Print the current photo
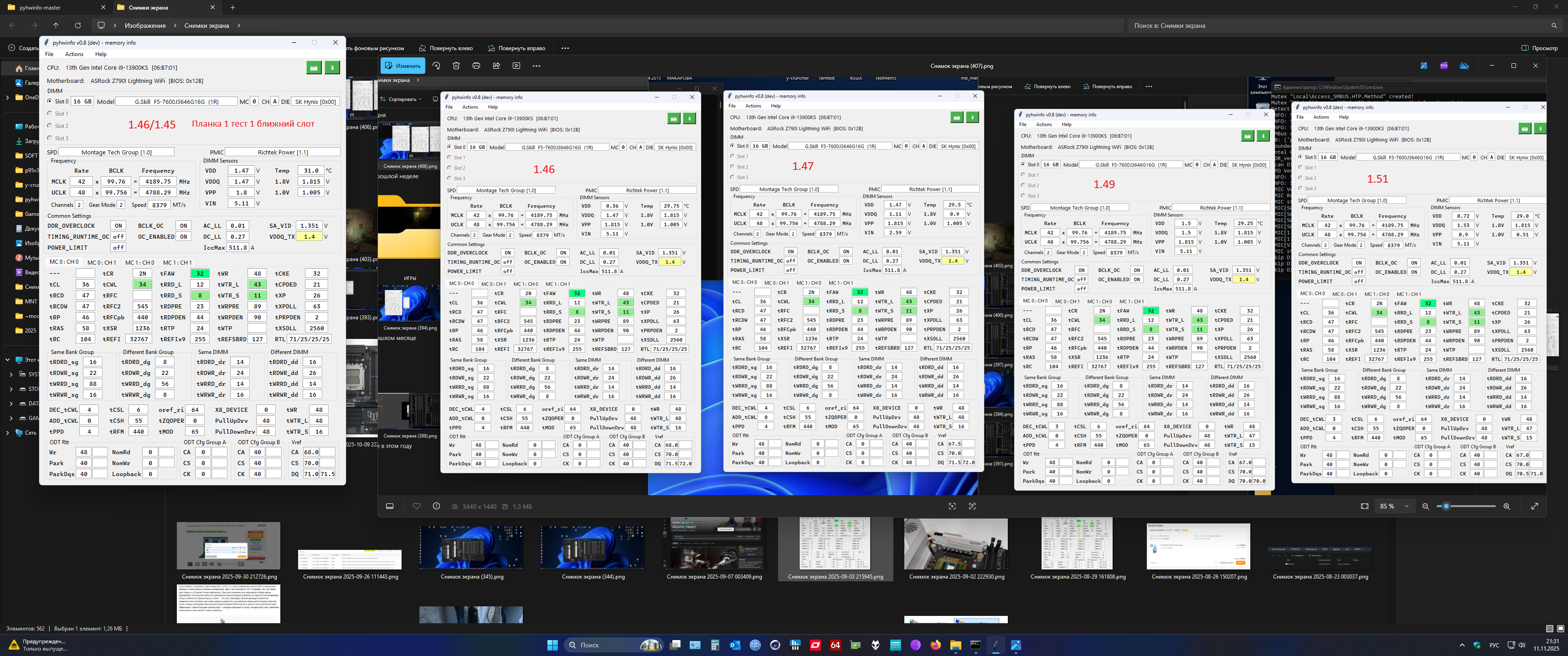The image size is (1568, 656). (x=476, y=66)
